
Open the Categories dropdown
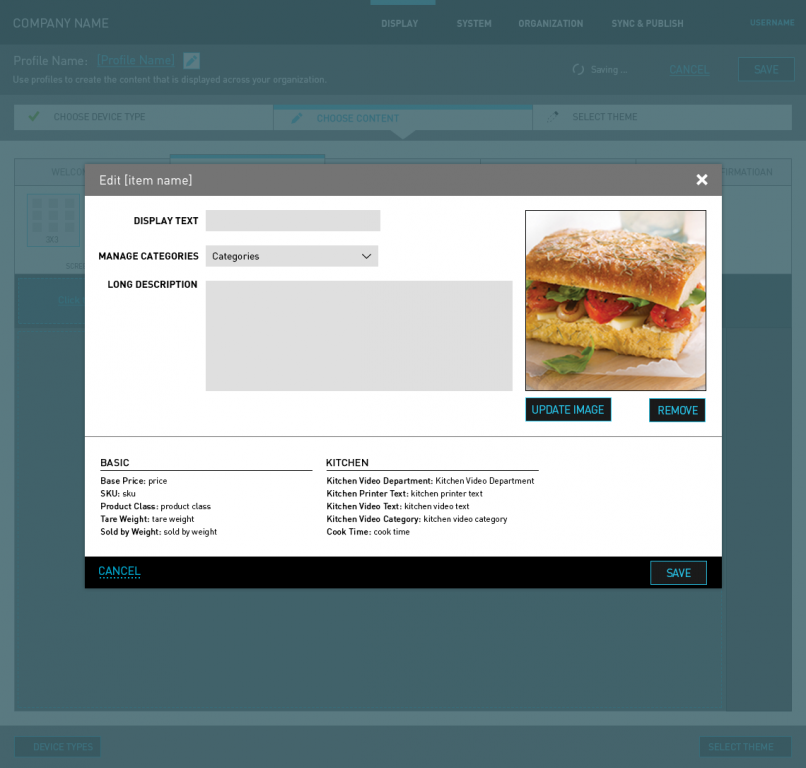tap(291, 256)
